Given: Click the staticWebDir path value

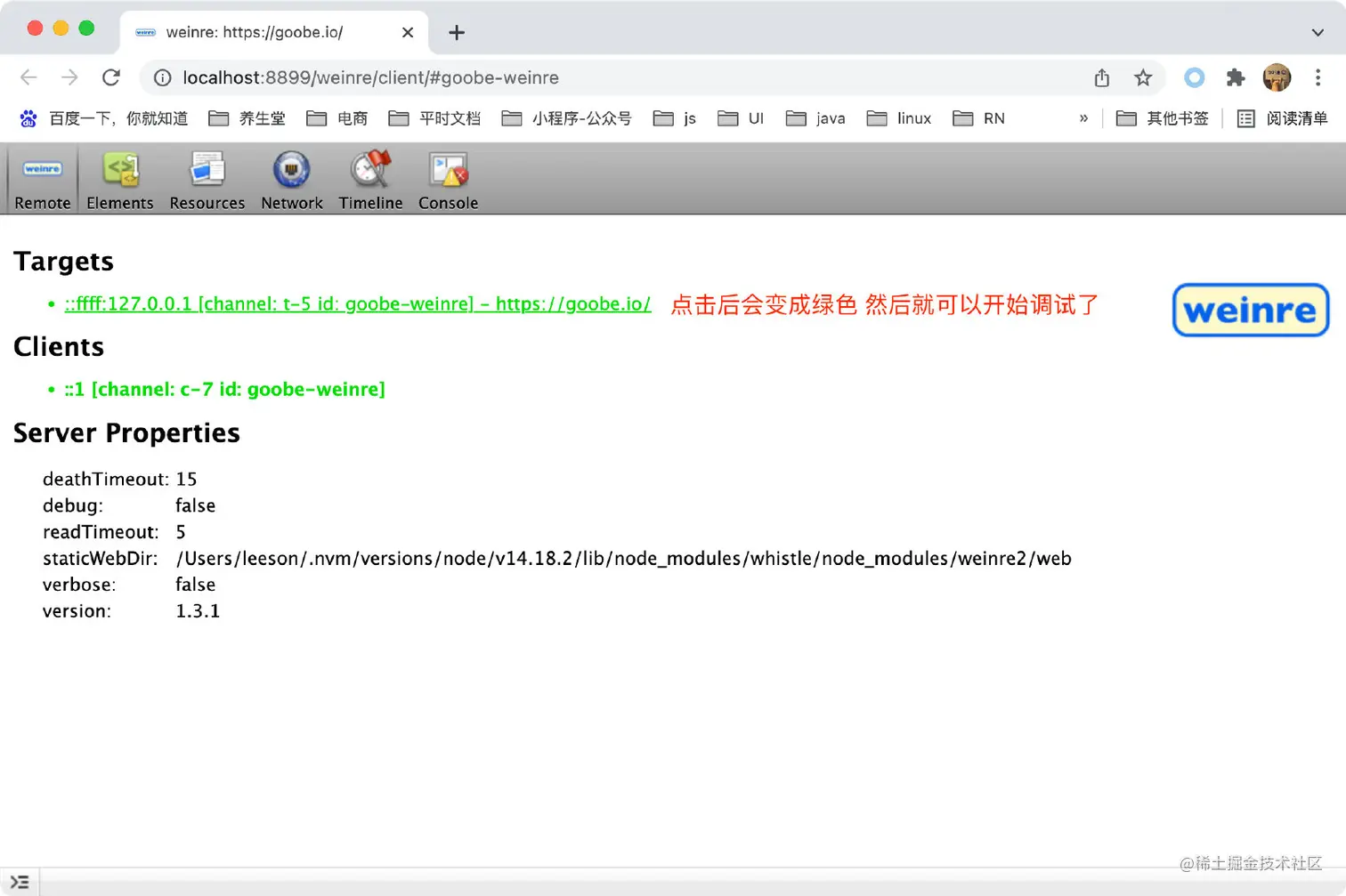Looking at the screenshot, I should tap(623, 559).
